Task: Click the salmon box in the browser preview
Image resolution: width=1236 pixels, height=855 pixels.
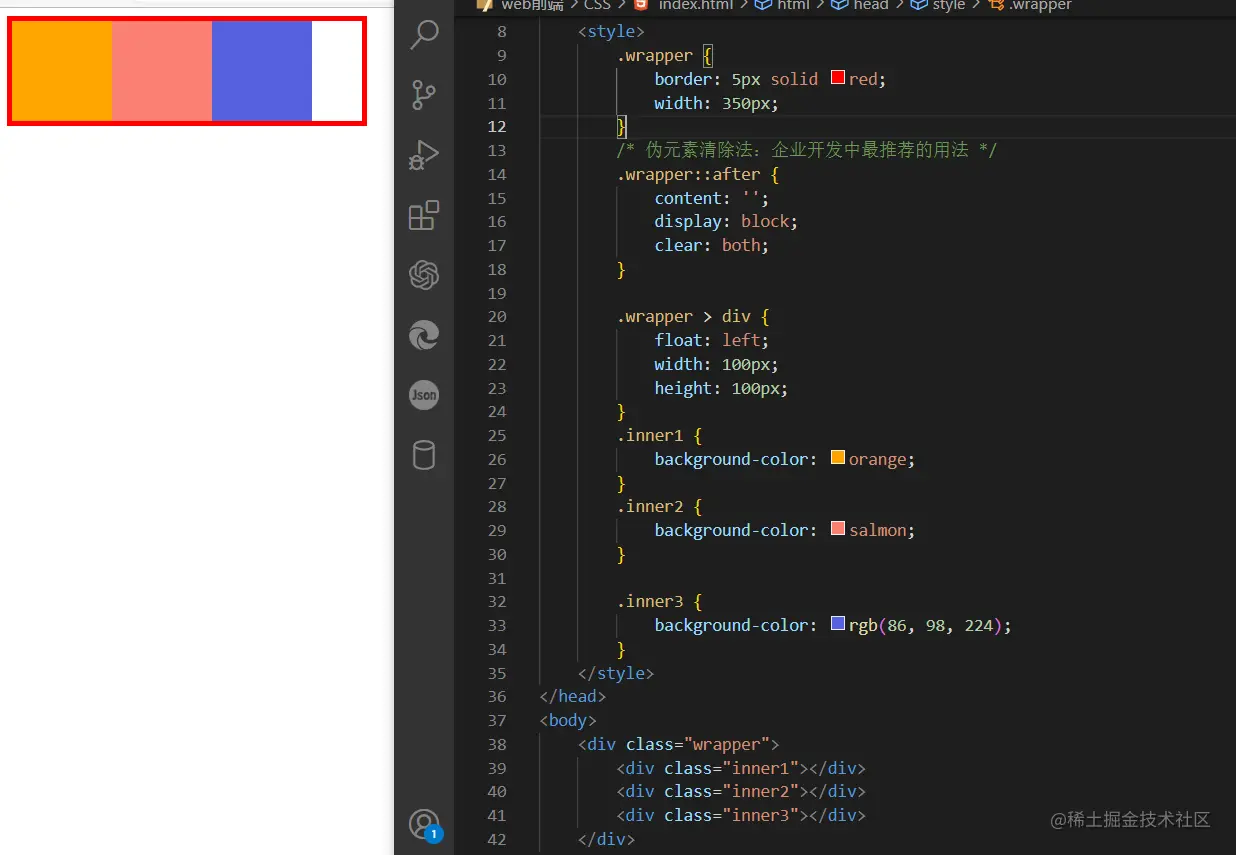Action: [162, 71]
